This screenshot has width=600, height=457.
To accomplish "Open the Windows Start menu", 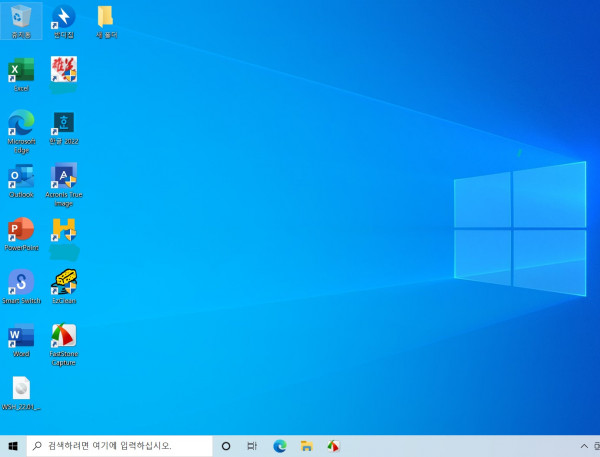I will [13, 446].
